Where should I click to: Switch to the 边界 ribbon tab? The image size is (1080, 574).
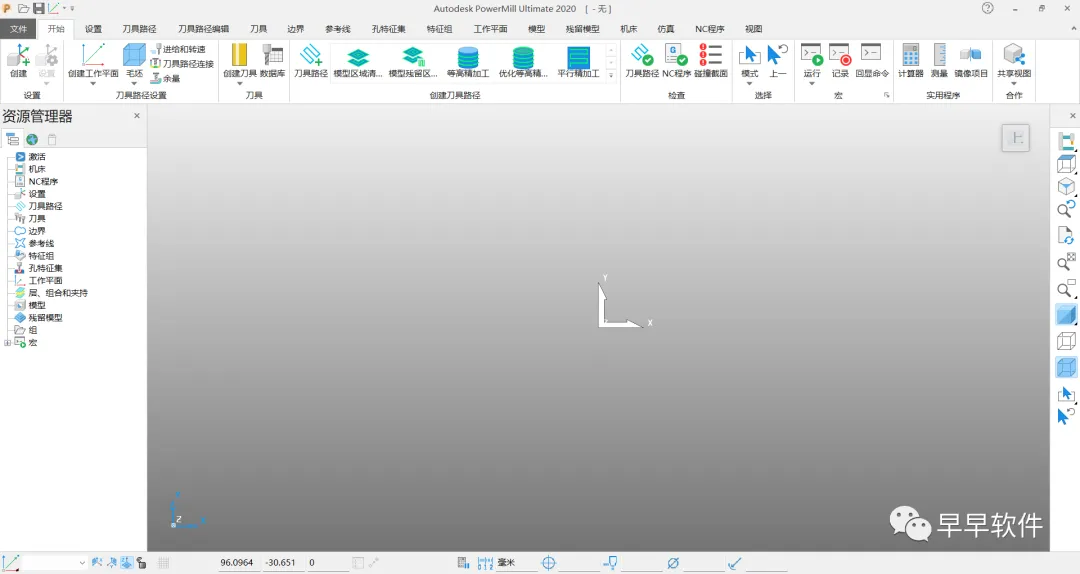click(295, 29)
